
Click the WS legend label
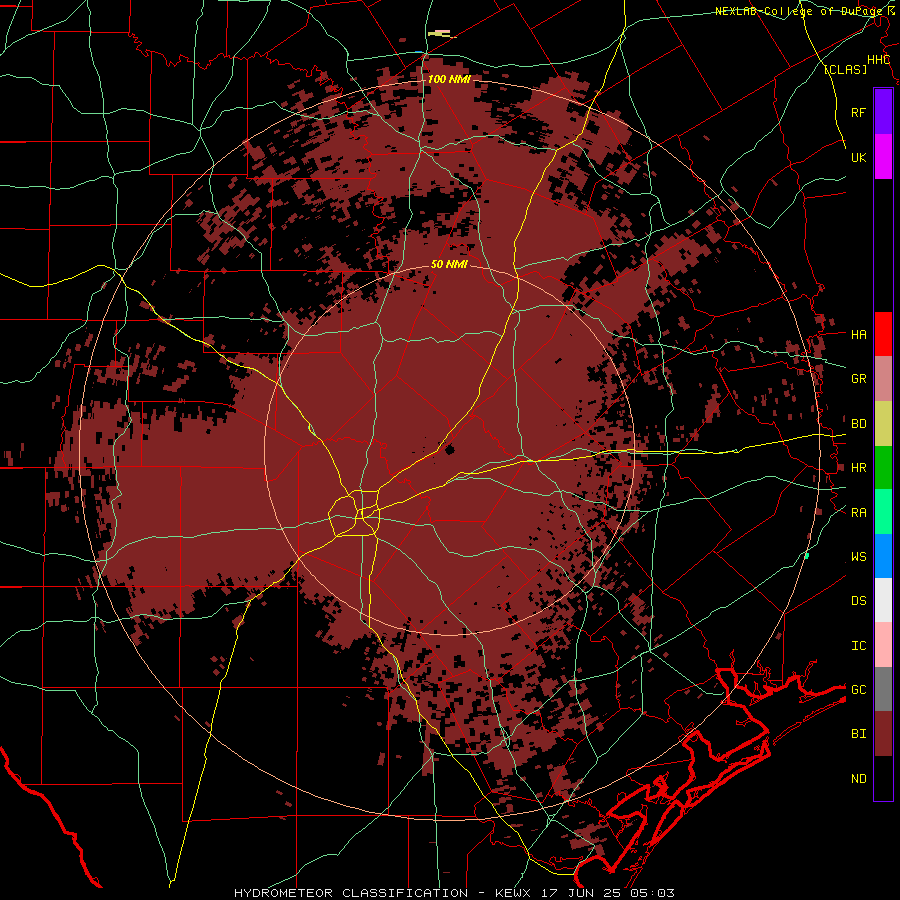click(x=859, y=557)
